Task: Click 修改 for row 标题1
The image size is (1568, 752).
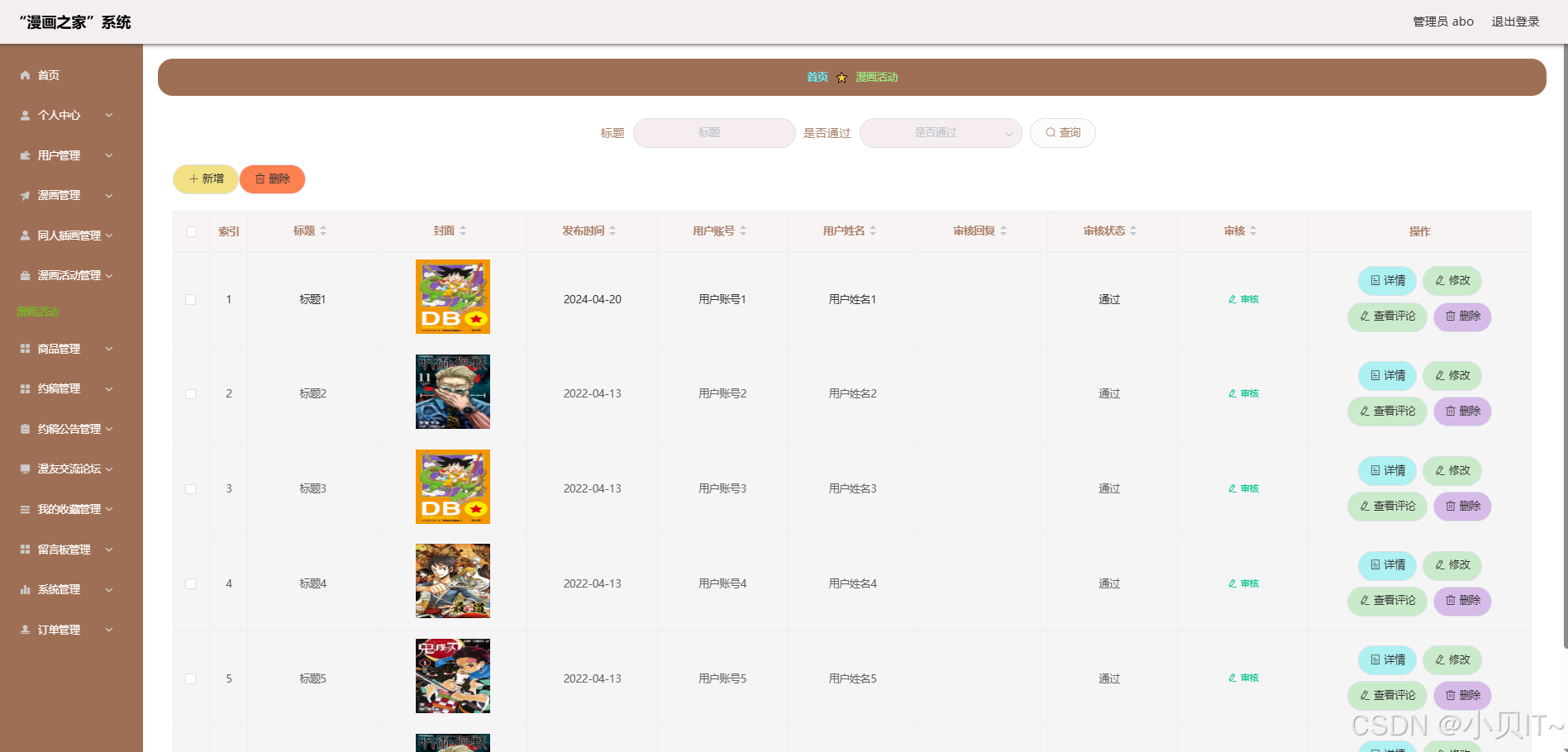Action: [x=1452, y=281]
